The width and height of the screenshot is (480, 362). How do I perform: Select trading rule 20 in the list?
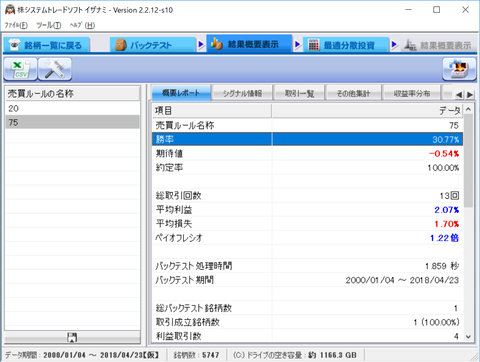tap(72, 108)
